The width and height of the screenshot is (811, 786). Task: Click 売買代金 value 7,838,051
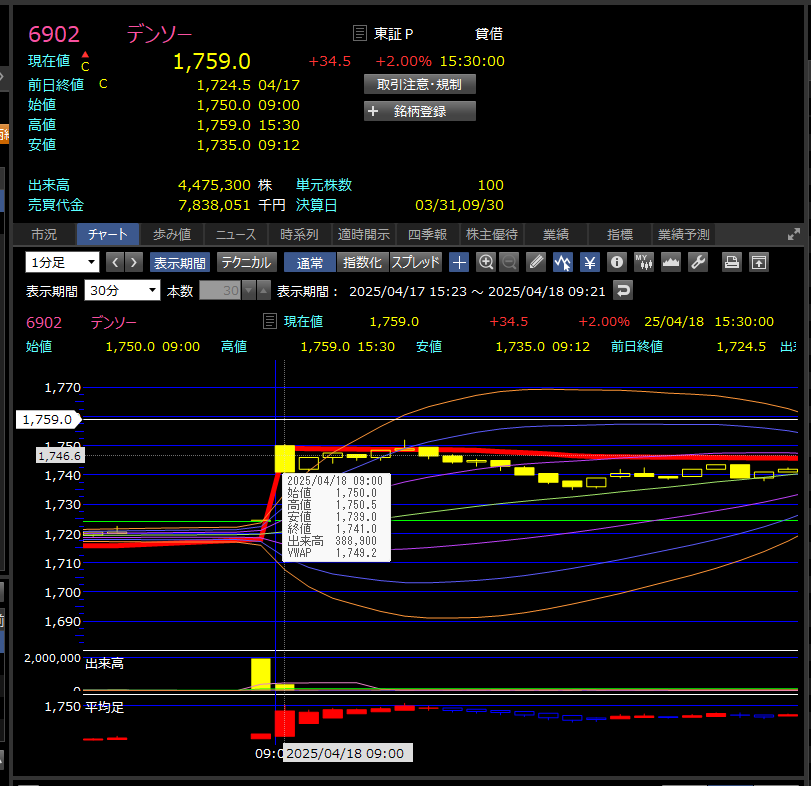point(214,205)
